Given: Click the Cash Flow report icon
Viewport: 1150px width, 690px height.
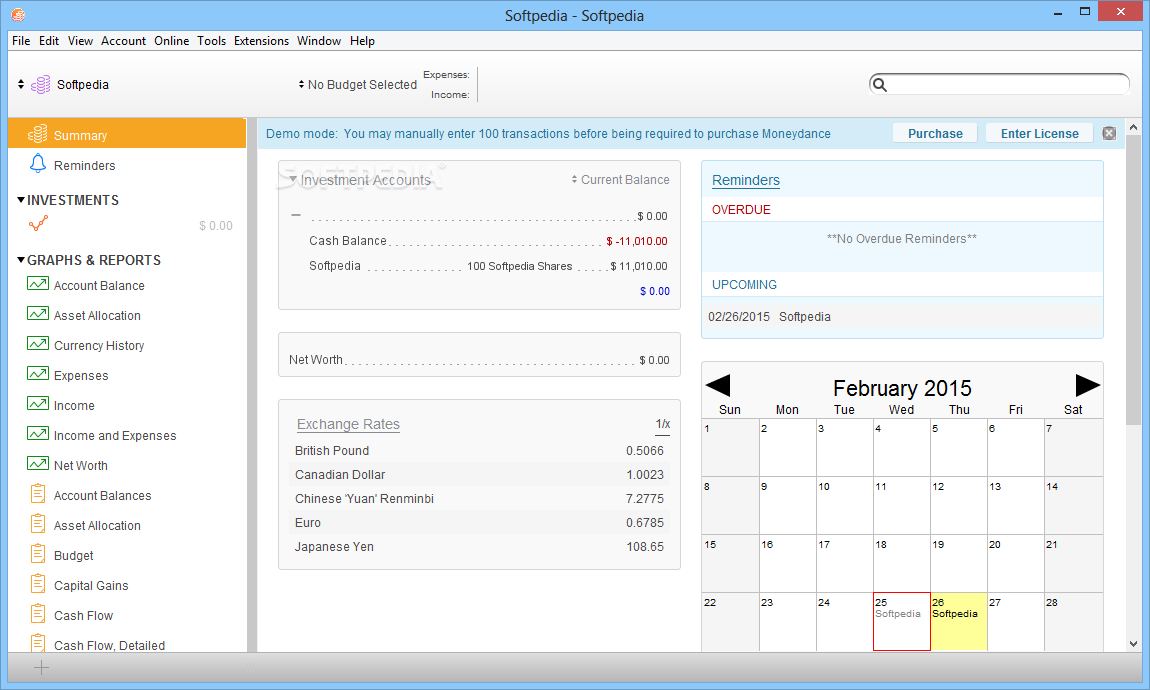Looking at the screenshot, I should tap(38, 614).
